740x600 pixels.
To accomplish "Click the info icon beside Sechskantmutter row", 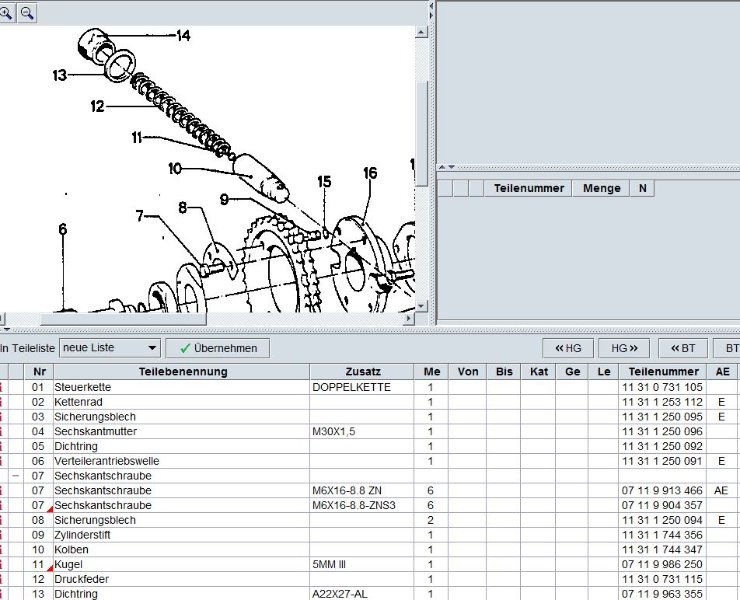I will point(2,431).
